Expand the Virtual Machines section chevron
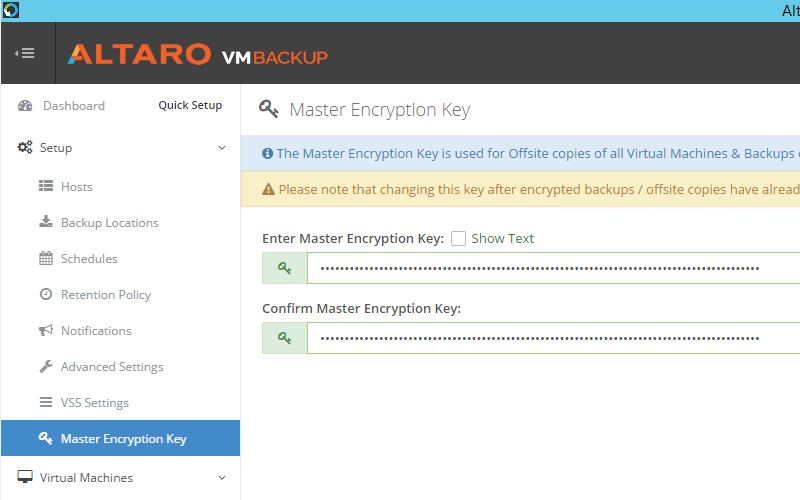Viewport: 800px width, 500px height. pos(222,478)
